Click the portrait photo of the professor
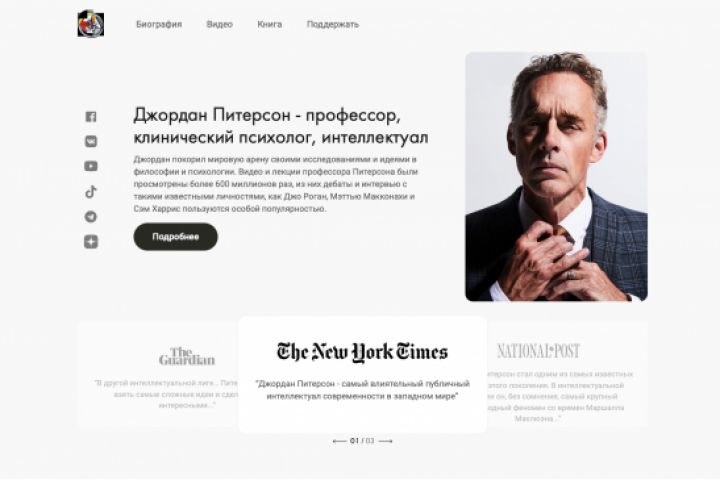720x480 pixels. coord(557,177)
